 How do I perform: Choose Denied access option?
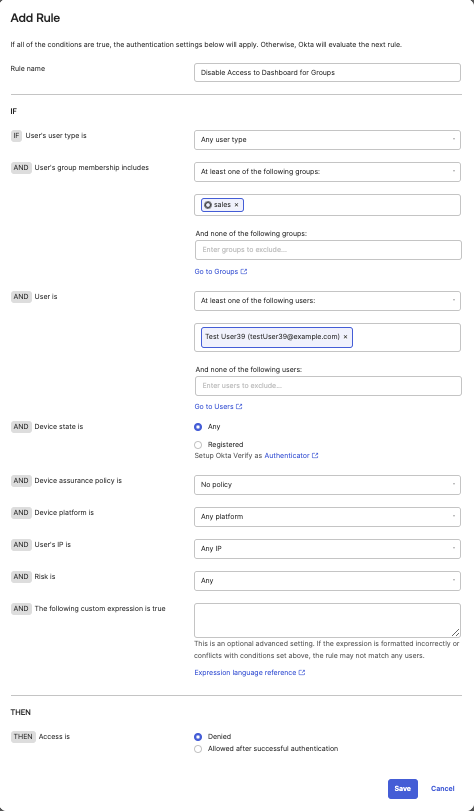coord(198,737)
